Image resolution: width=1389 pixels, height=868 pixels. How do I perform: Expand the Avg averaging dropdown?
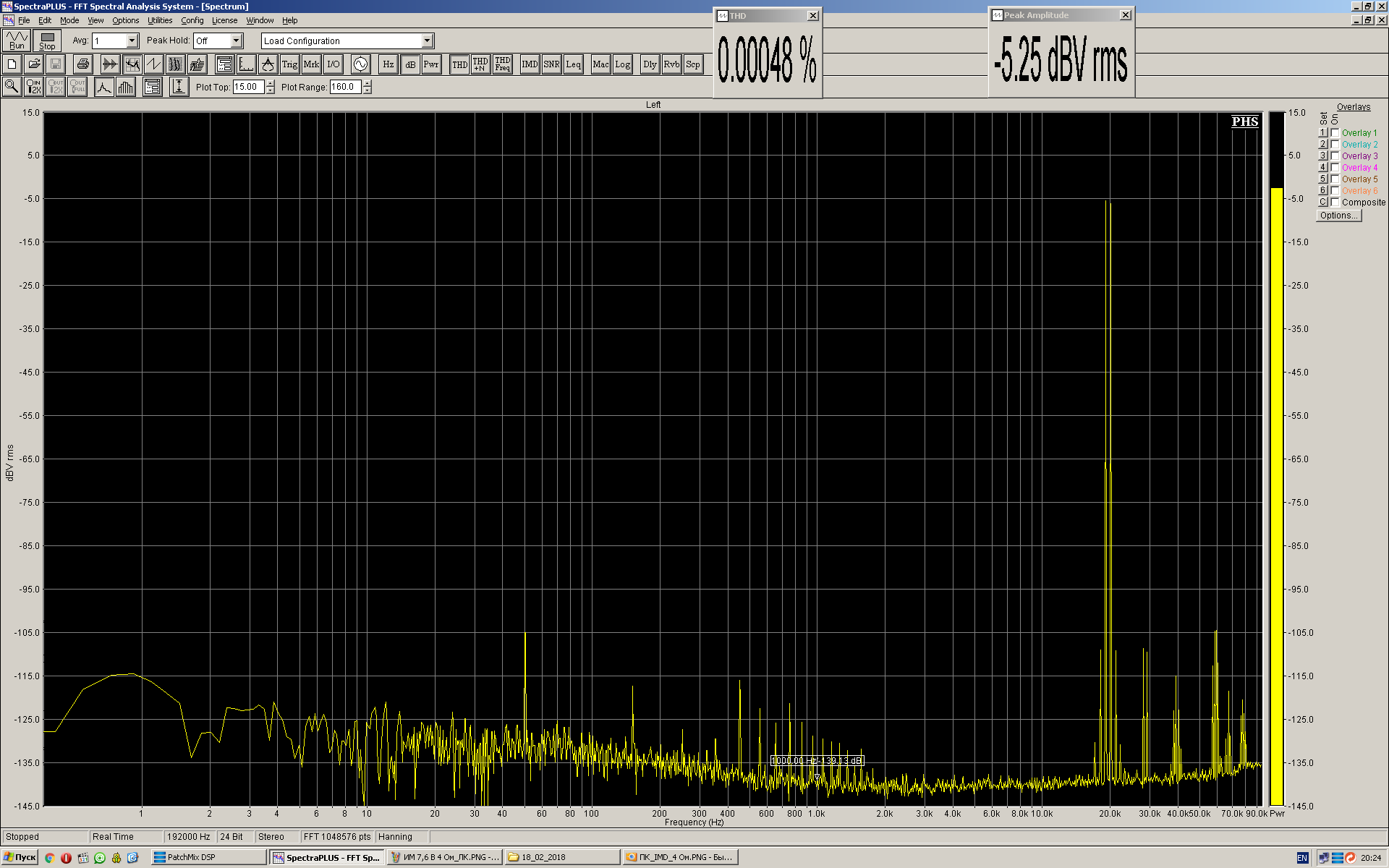click(132, 41)
